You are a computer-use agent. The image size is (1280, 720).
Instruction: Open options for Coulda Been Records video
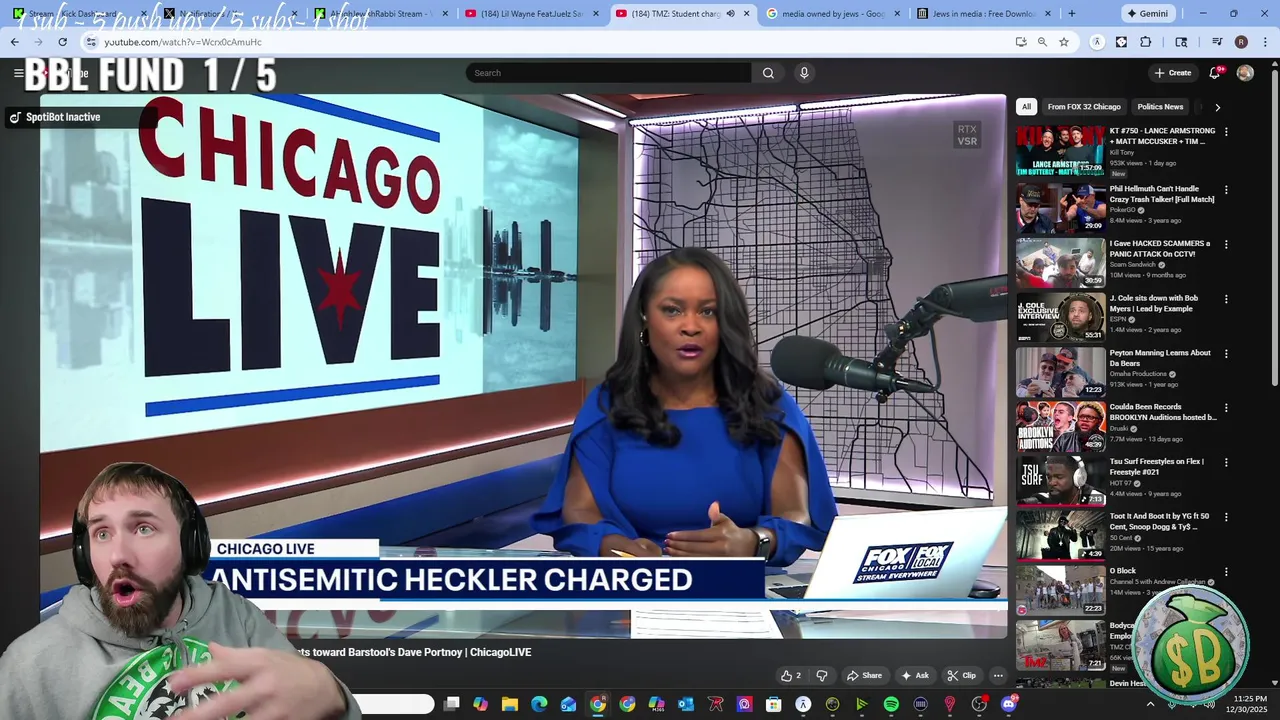1226,408
